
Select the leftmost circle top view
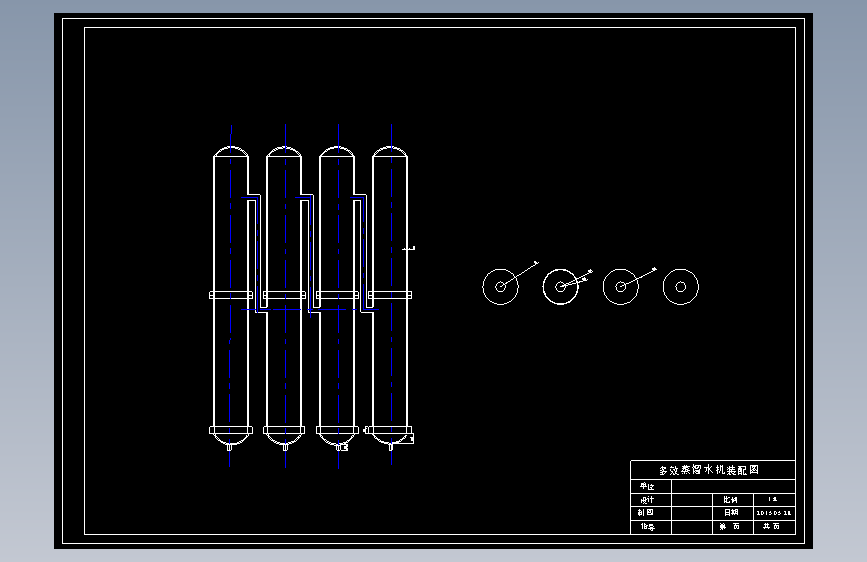point(500,287)
